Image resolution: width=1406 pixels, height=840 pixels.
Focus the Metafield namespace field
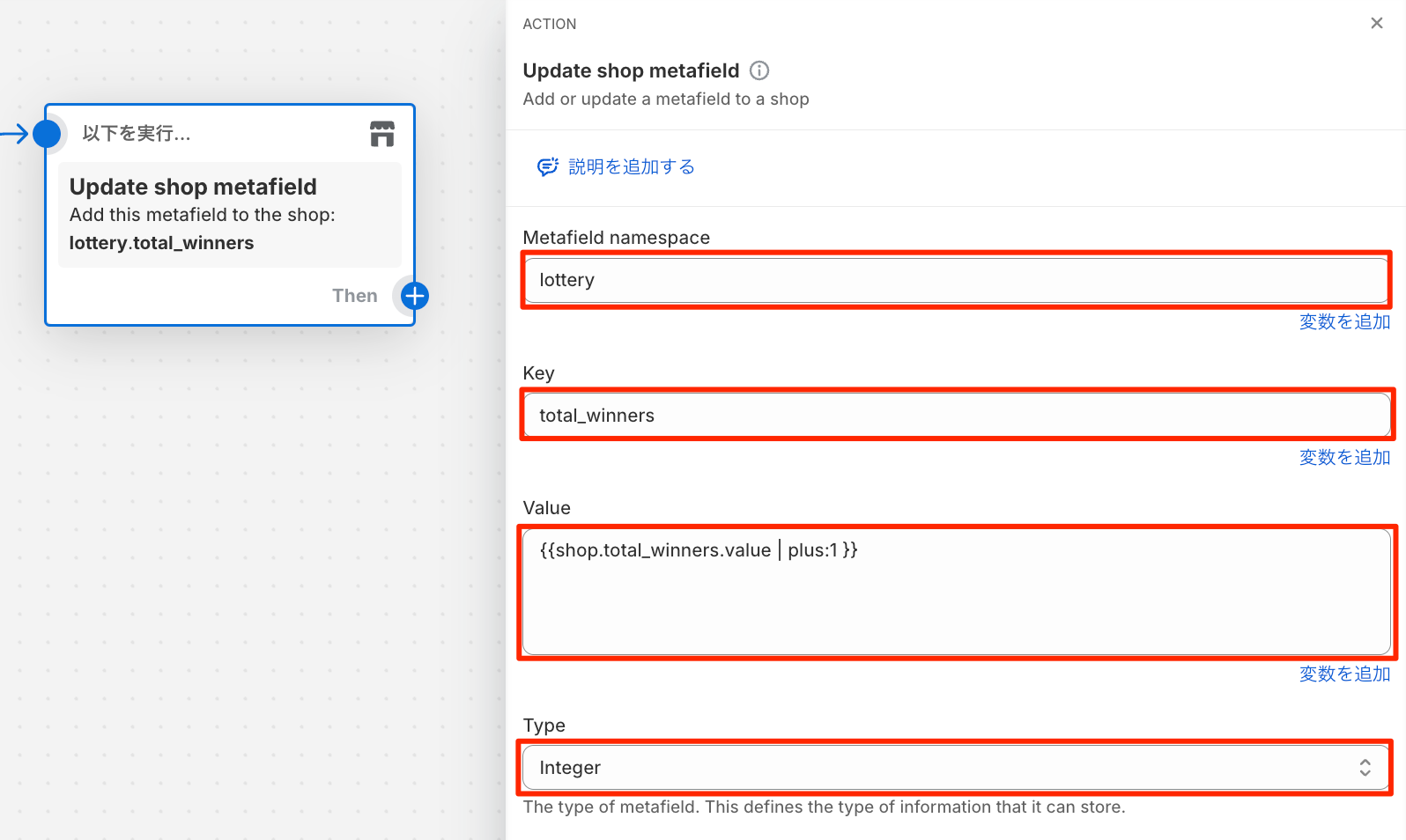[x=957, y=280]
